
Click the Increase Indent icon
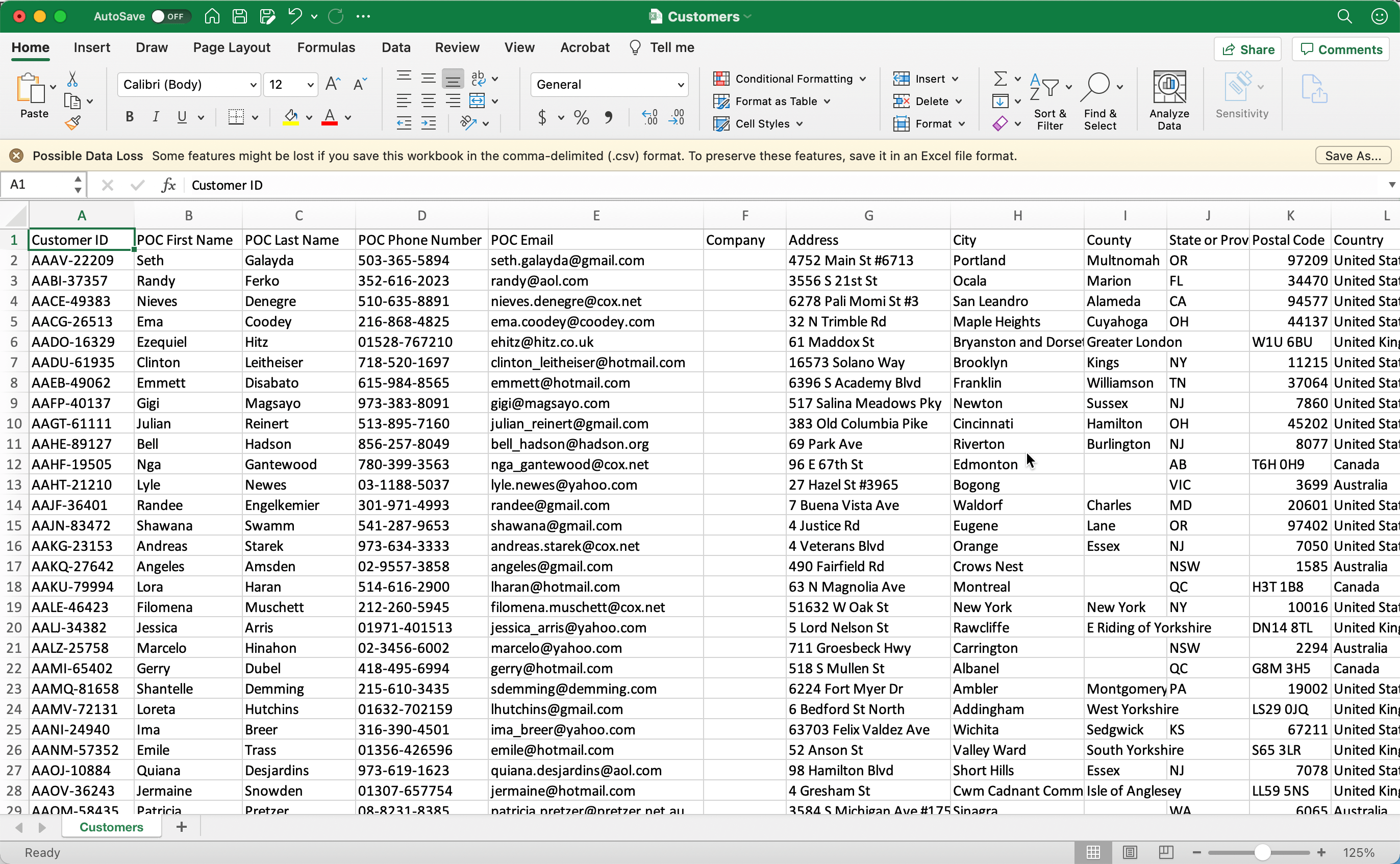point(429,123)
